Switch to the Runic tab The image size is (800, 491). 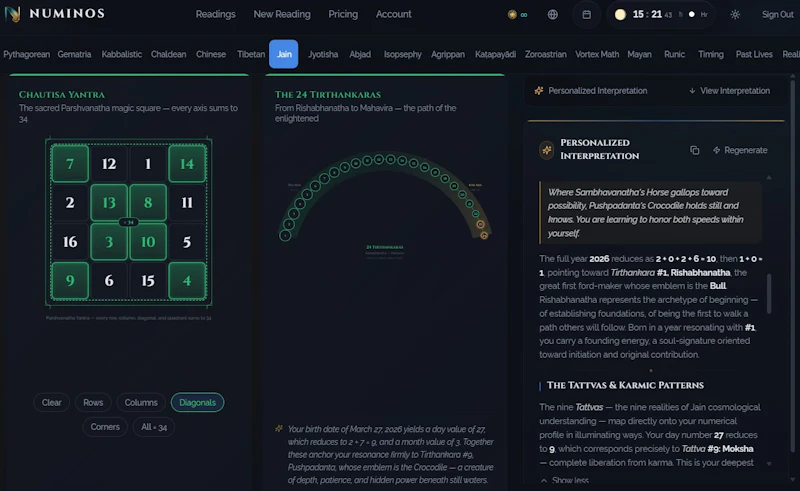pyautogui.click(x=674, y=54)
